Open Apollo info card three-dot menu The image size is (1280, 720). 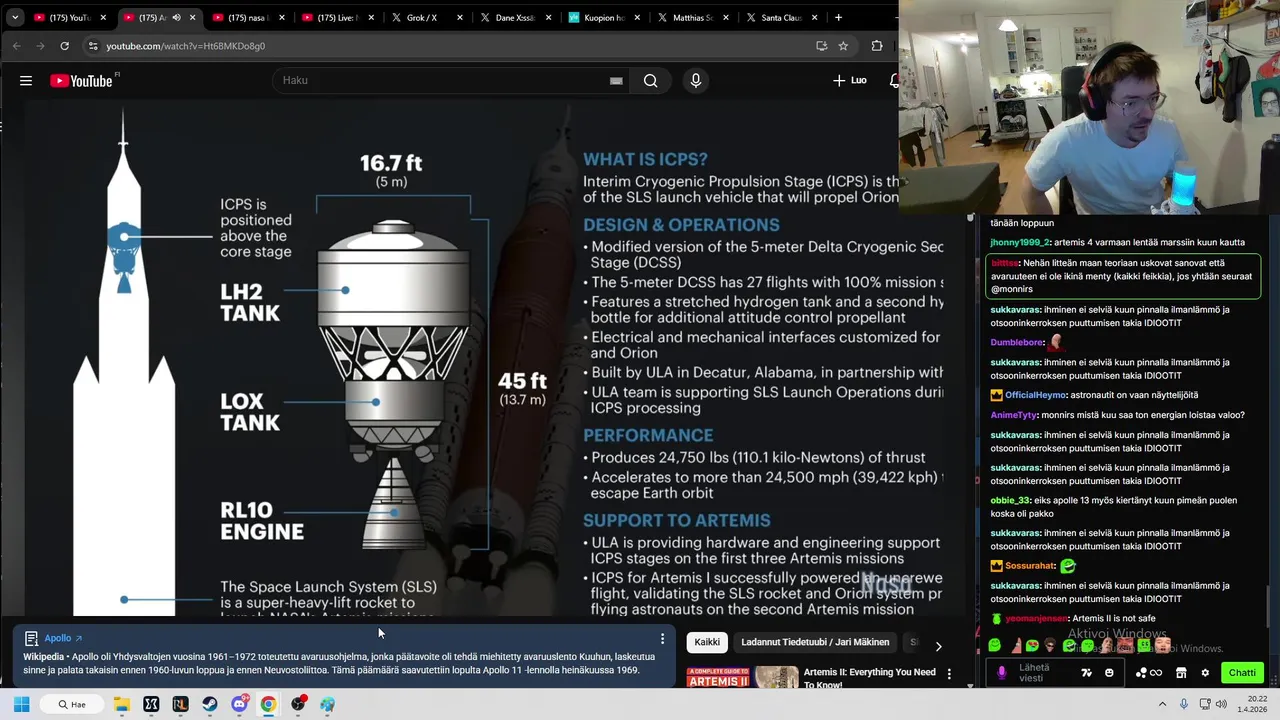coord(661,639)
